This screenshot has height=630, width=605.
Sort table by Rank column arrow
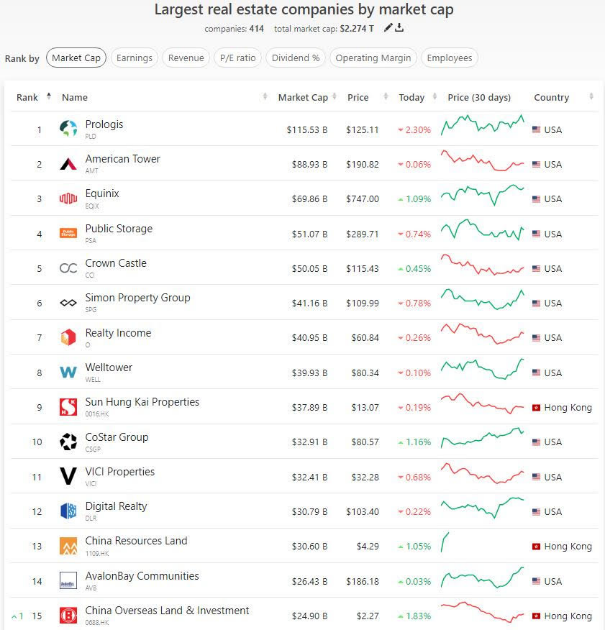49,96
